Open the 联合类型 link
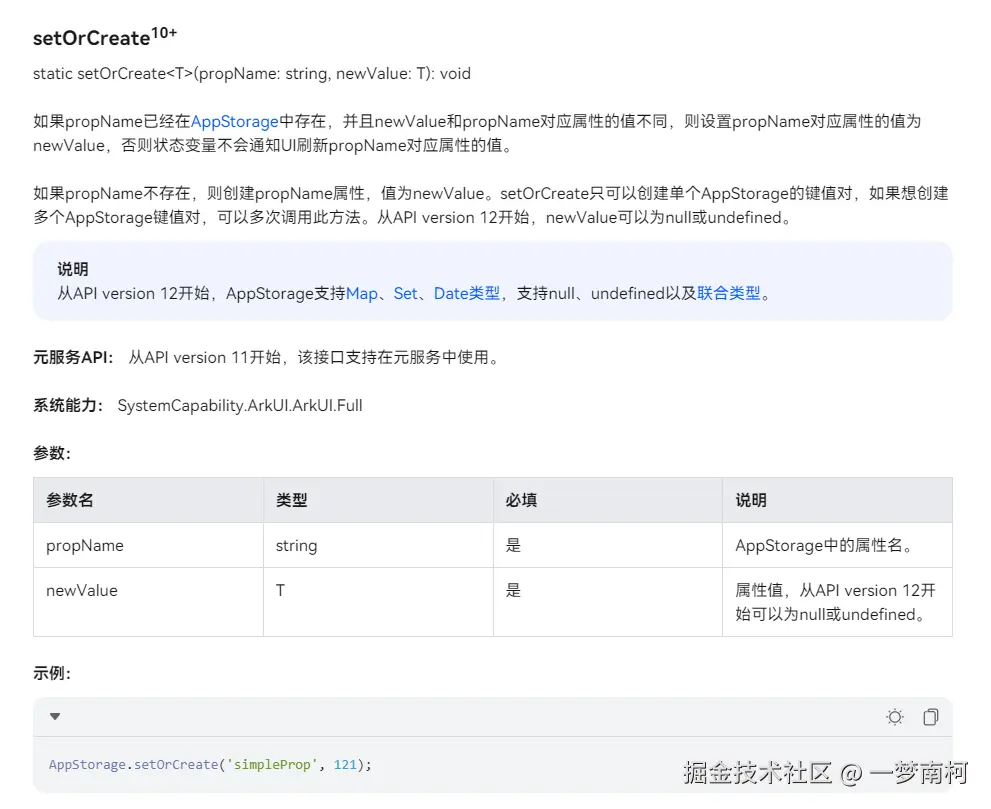 pos(729,293)
